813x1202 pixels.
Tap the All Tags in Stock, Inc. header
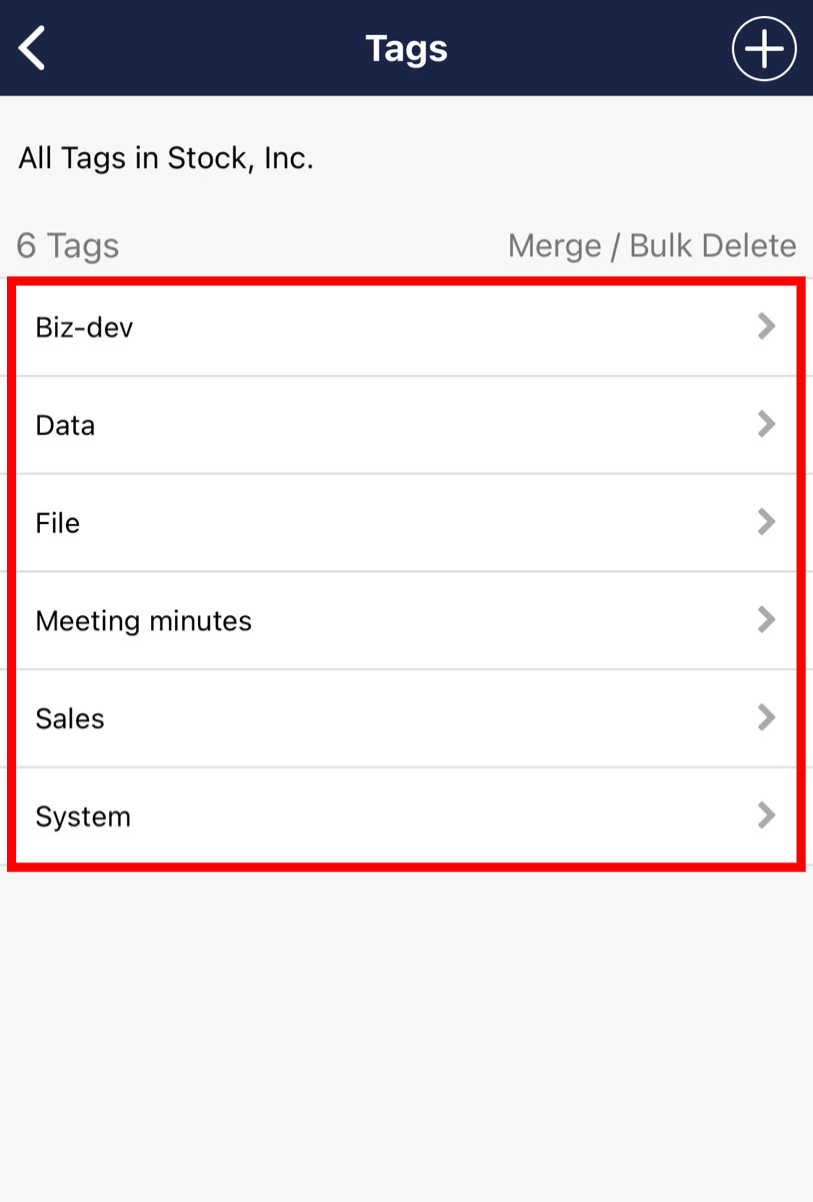tap(167, 157)
